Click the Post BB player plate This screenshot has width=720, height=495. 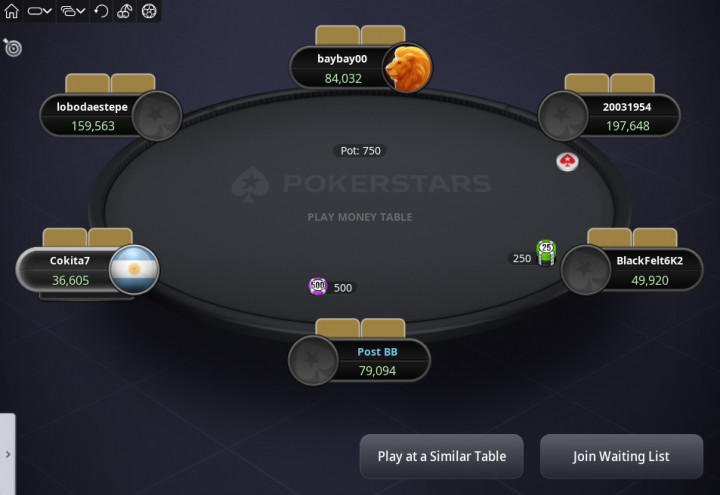[x=360, y=360]
